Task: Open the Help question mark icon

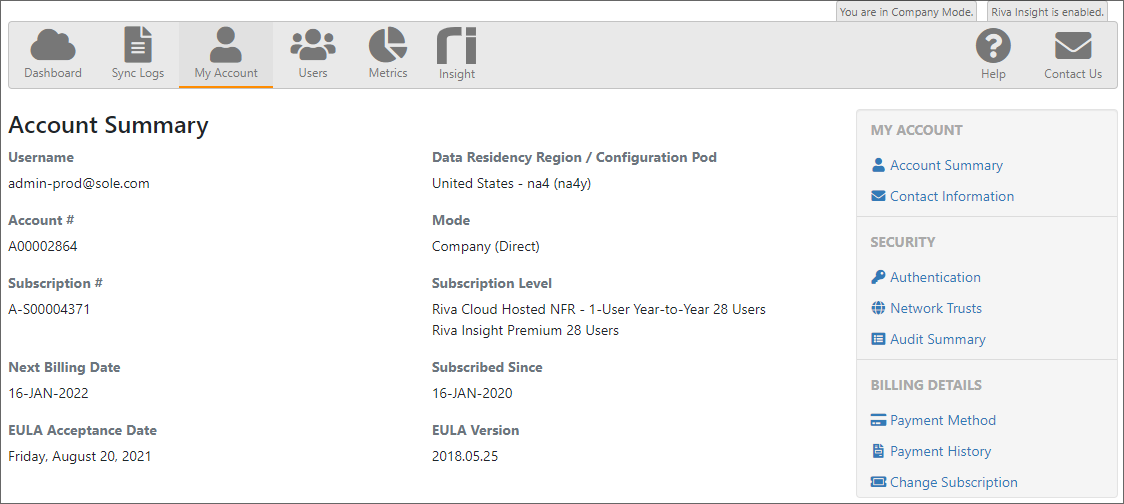Action: tap(994, 46)
